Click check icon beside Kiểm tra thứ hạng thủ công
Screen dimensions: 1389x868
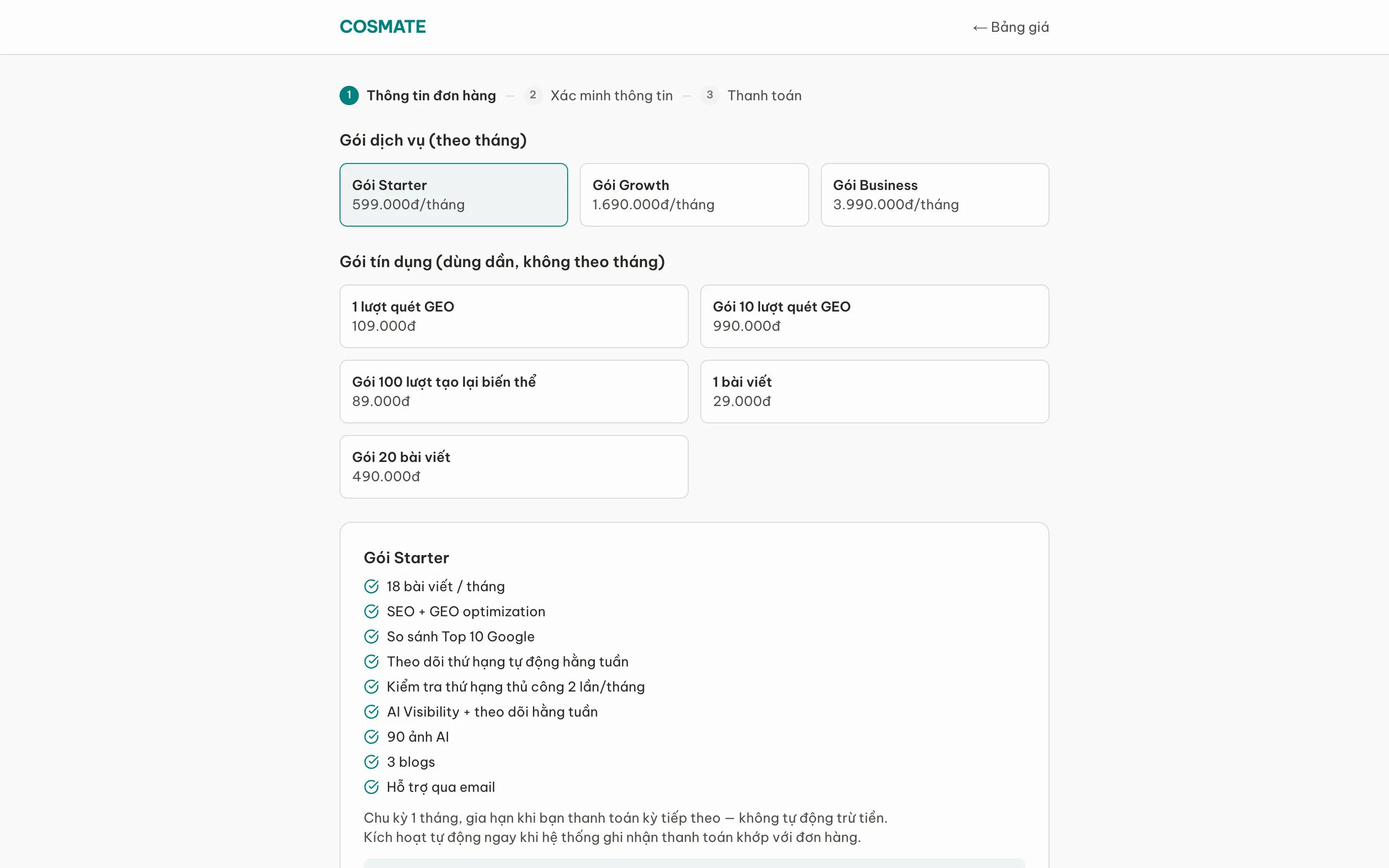pyautogui.click(x=371, y=687)
